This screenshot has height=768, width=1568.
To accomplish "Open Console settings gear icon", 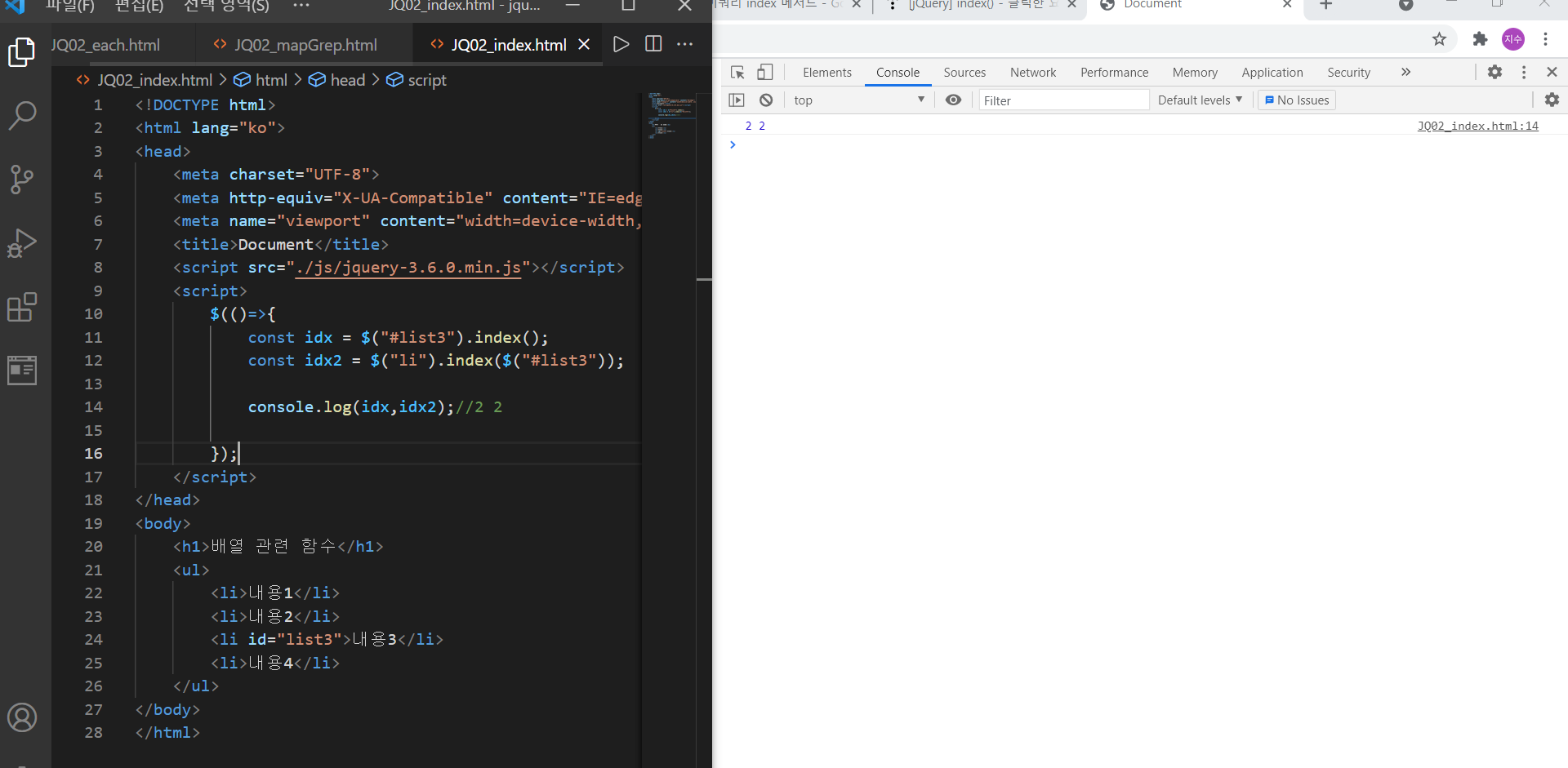I will click(x=1552, y=100).
